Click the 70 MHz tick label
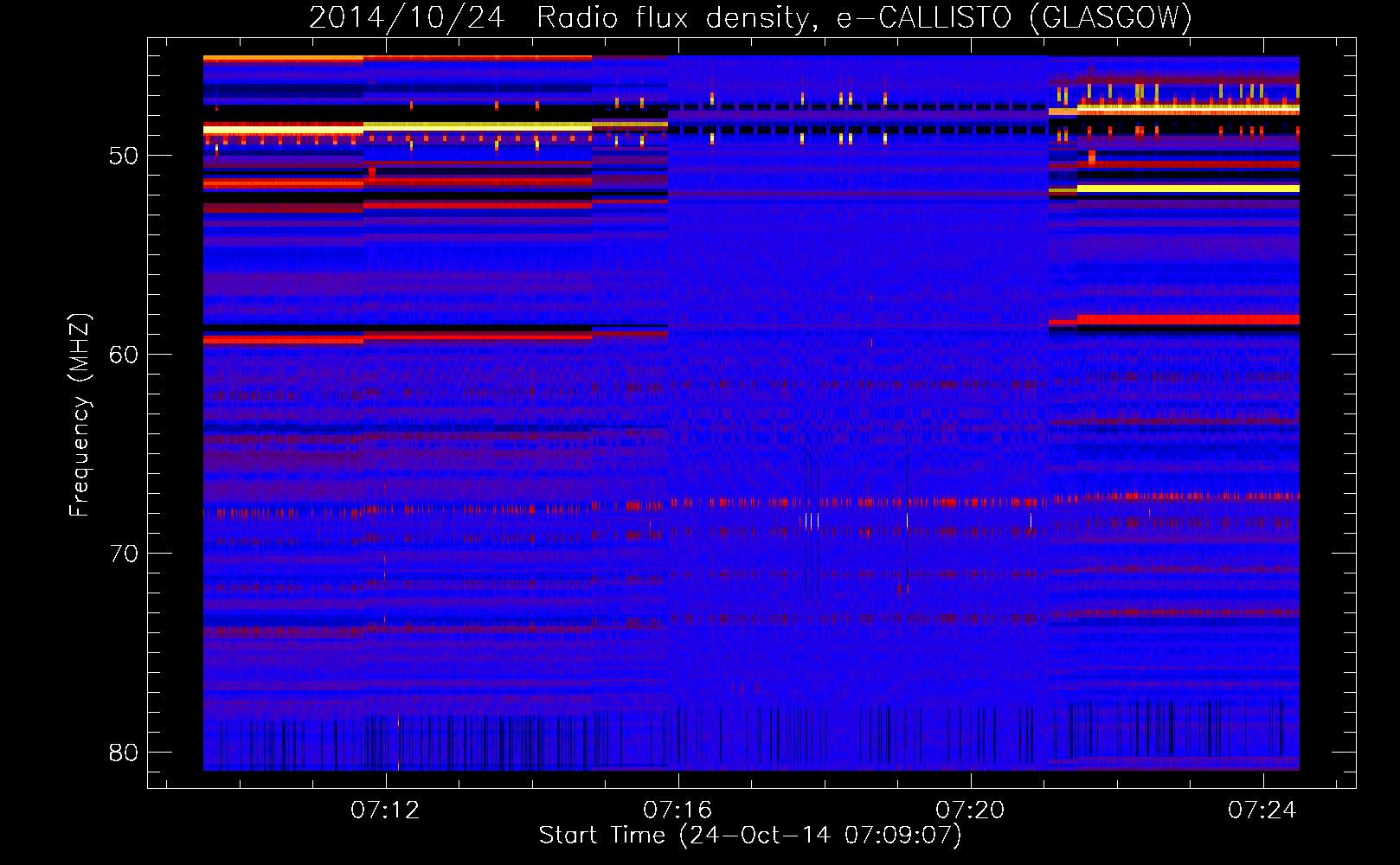The image size is (1400, 865). (124, 554)
